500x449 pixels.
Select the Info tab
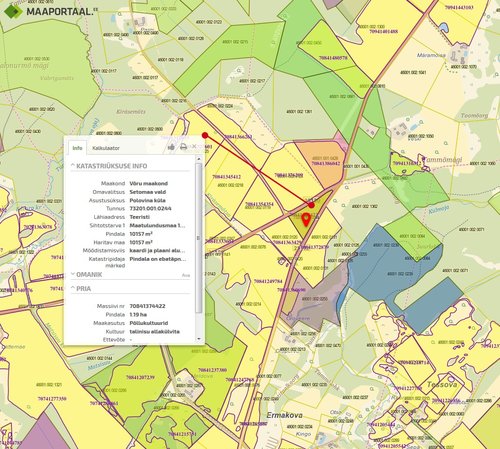point(77,148)
